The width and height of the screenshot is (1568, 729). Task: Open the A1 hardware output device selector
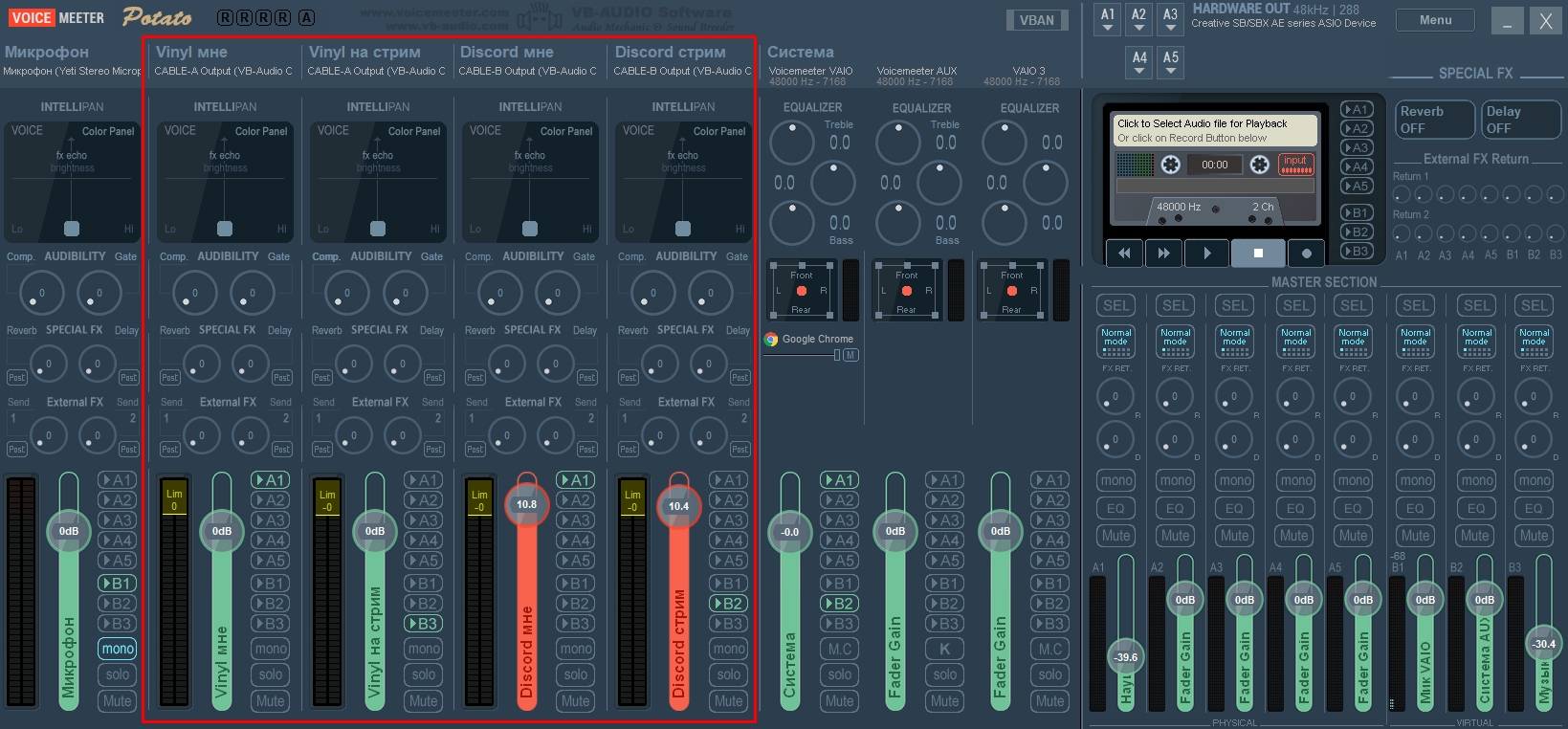[1108, 19]
